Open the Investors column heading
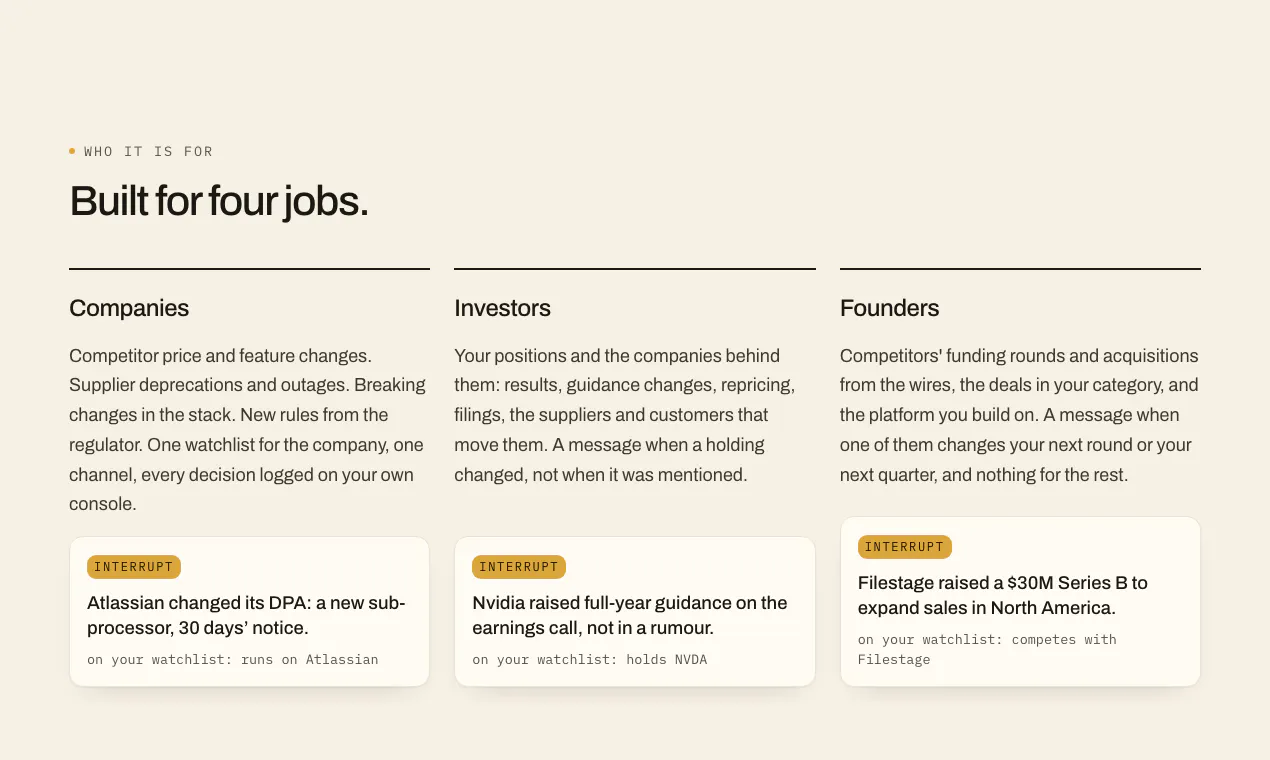 coord(502,308)
